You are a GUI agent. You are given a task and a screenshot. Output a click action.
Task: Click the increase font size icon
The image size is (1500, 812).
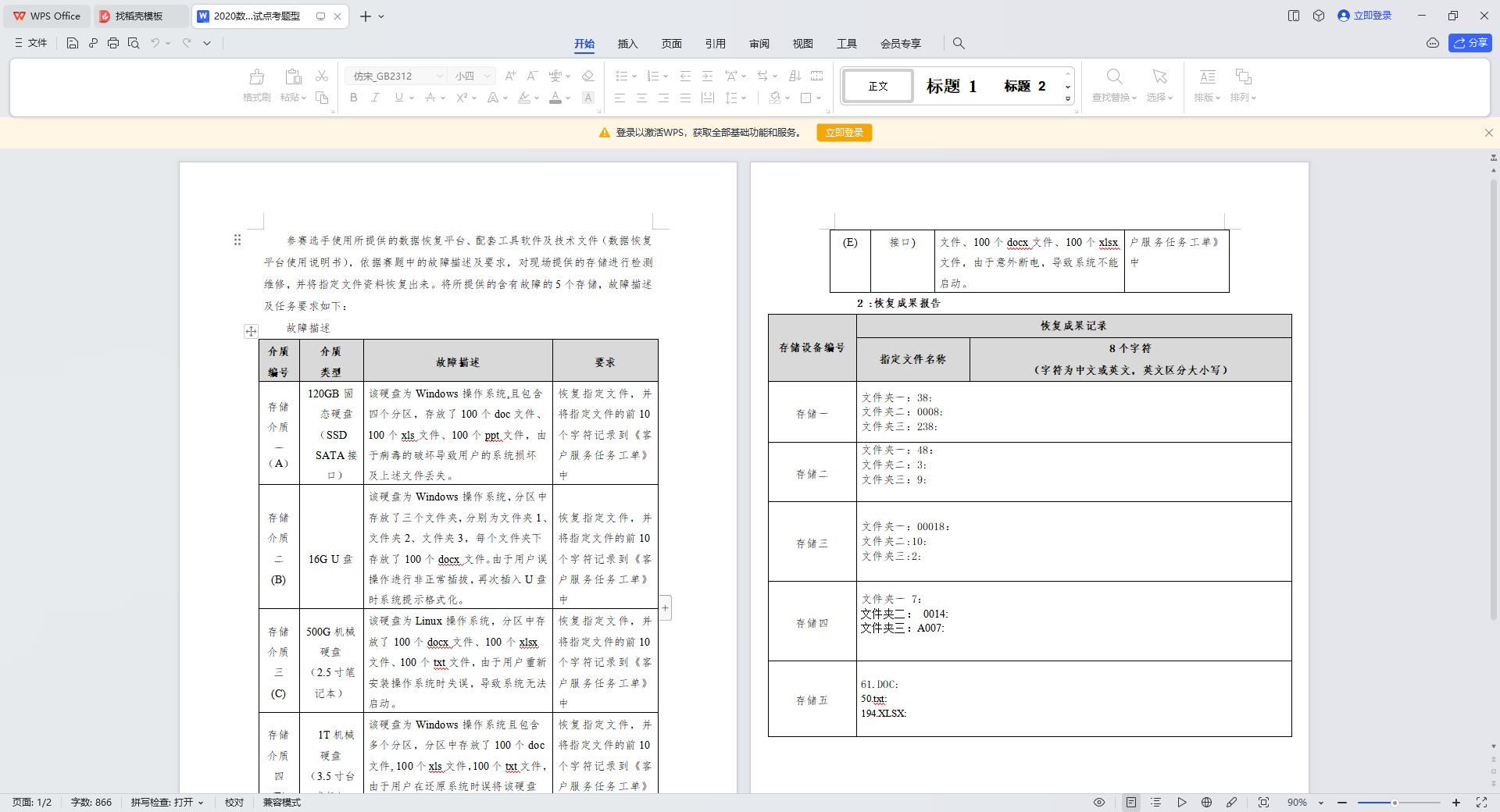coord(510,76)
